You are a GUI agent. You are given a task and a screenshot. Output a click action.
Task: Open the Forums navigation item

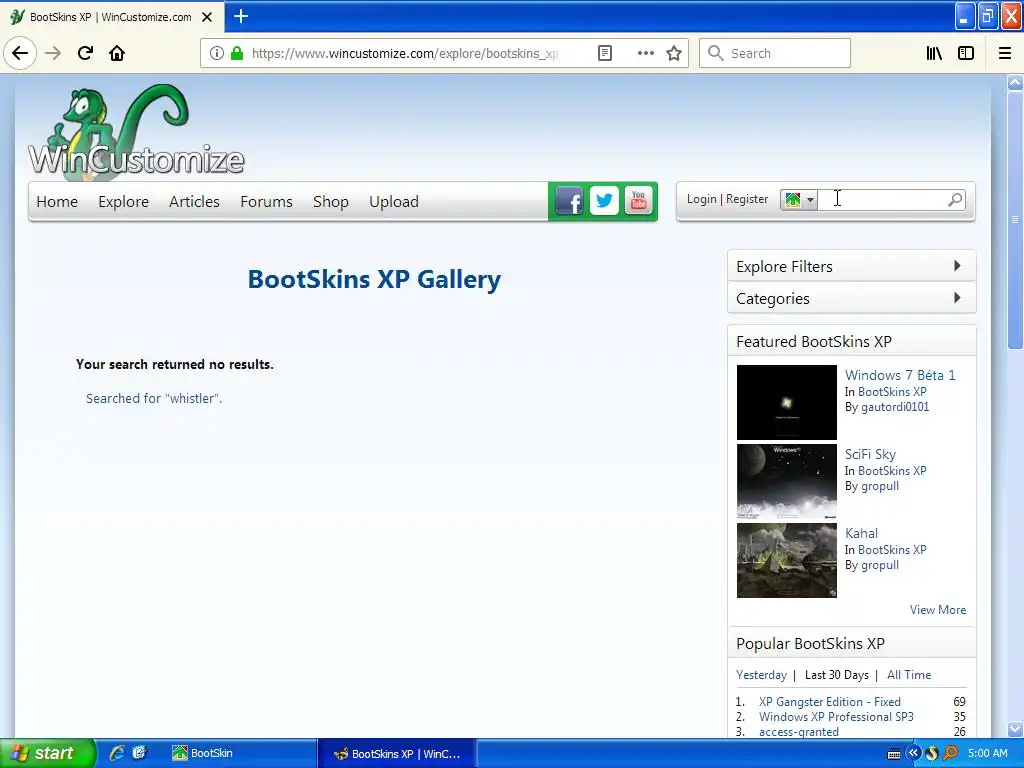point(266,202)
